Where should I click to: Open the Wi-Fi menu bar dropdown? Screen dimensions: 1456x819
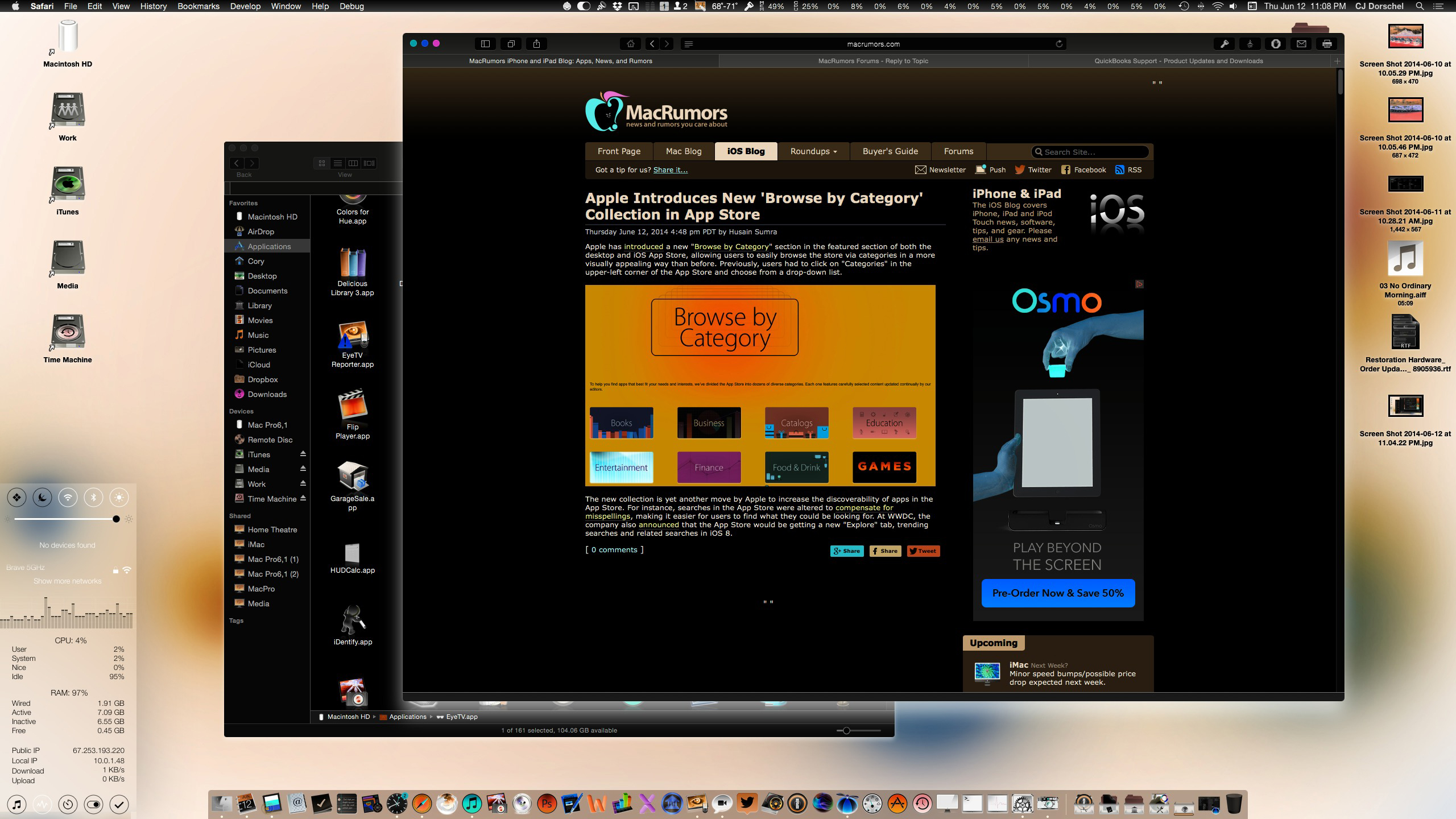[x=1217, y=6]
